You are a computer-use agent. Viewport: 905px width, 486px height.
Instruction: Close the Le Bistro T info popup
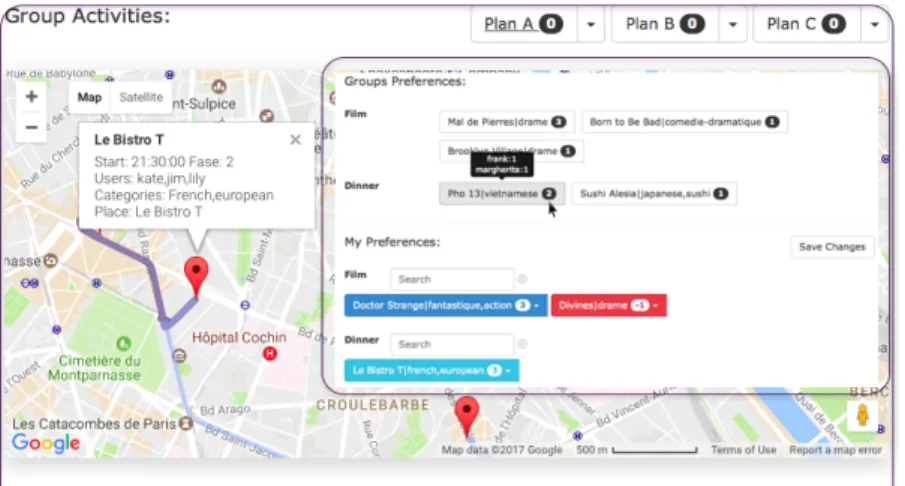pyautogui.click(x=296, y=140)
